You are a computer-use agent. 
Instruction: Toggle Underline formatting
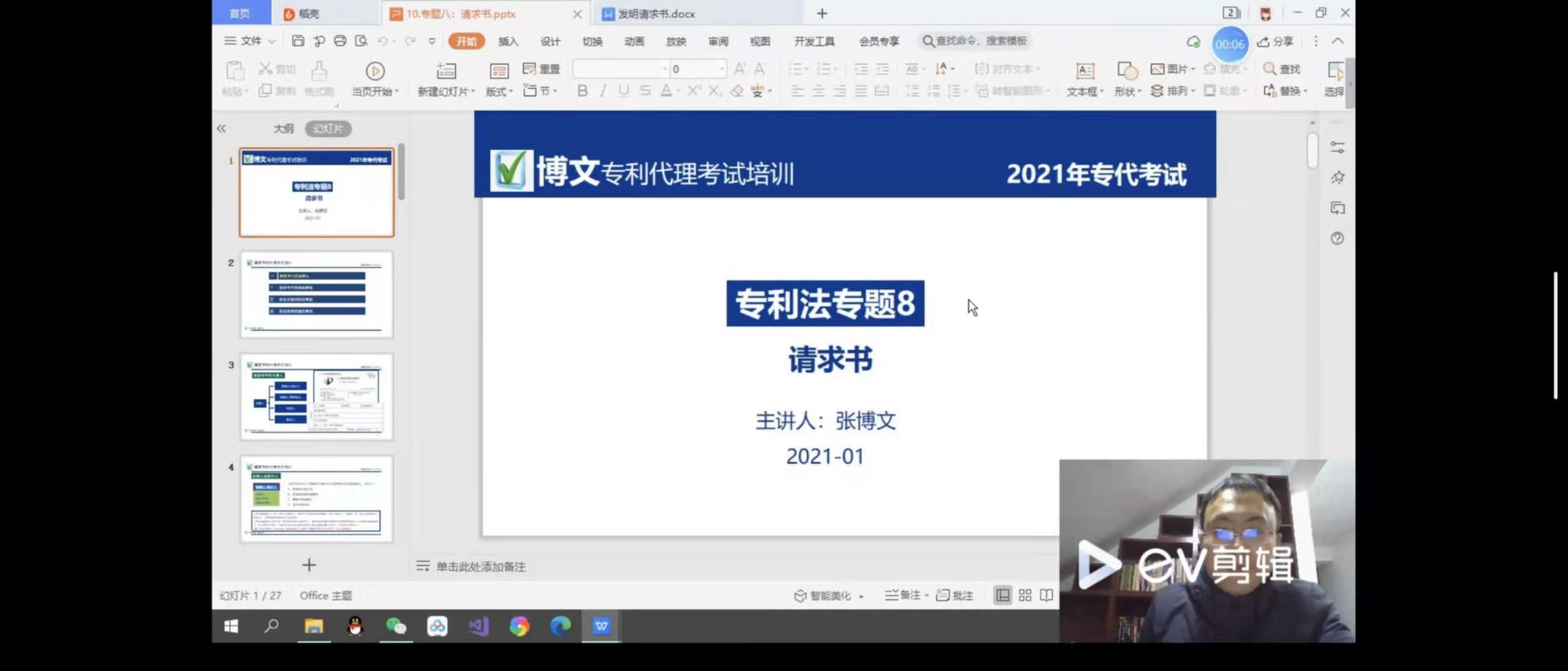pyautogui.click(x=624, y=91)
